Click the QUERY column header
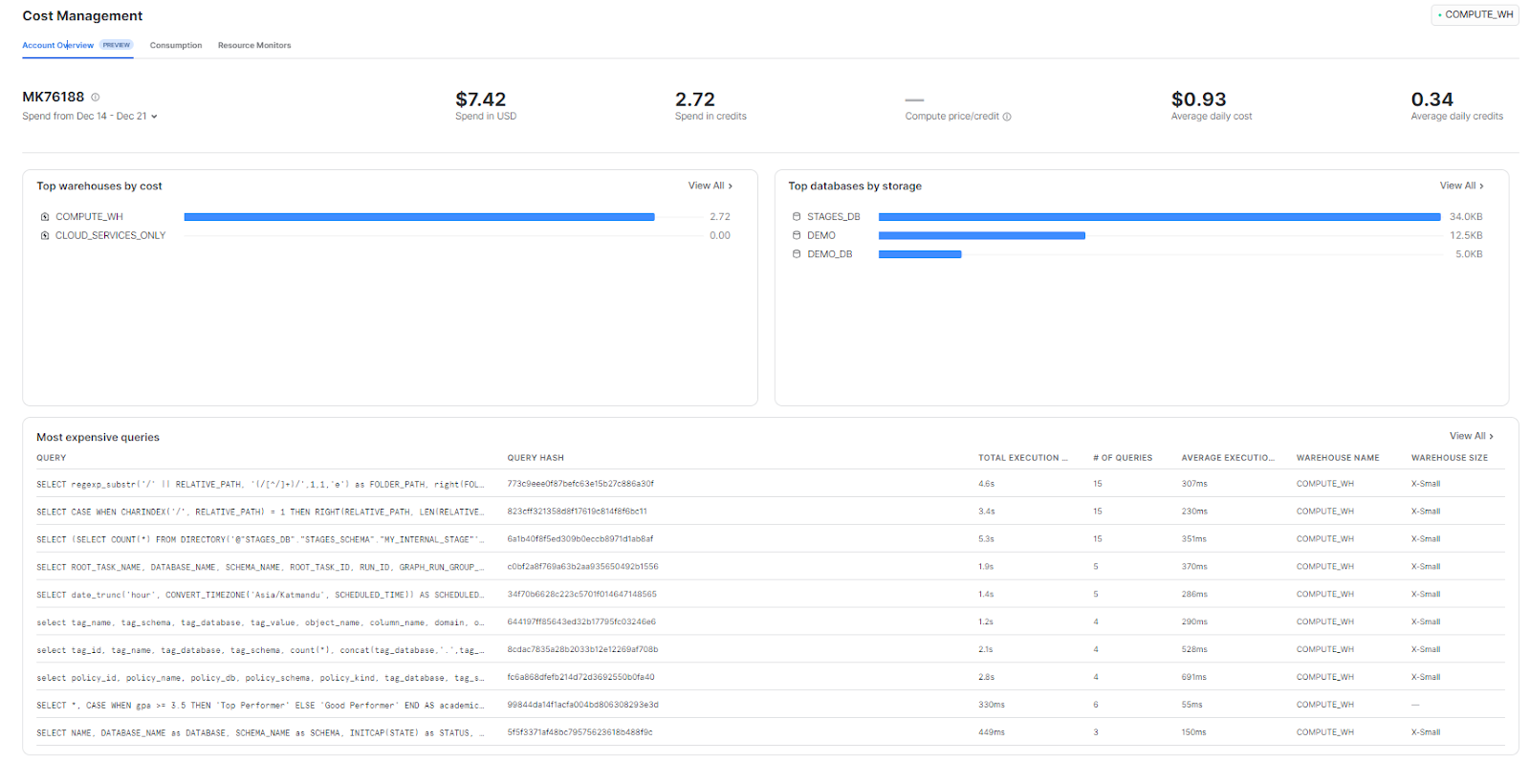 pos(52,458)
